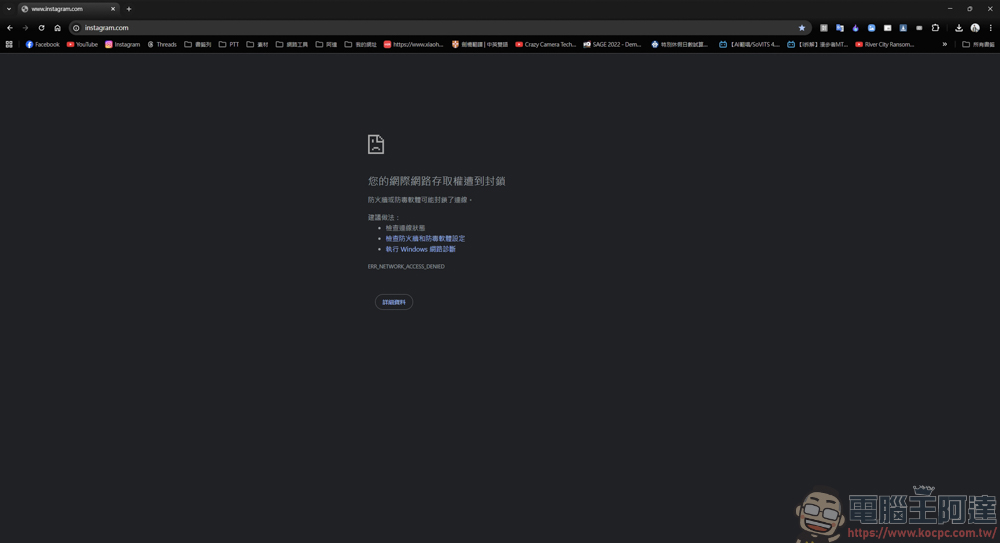Open the Instagram bookmark

click(122, 45)
